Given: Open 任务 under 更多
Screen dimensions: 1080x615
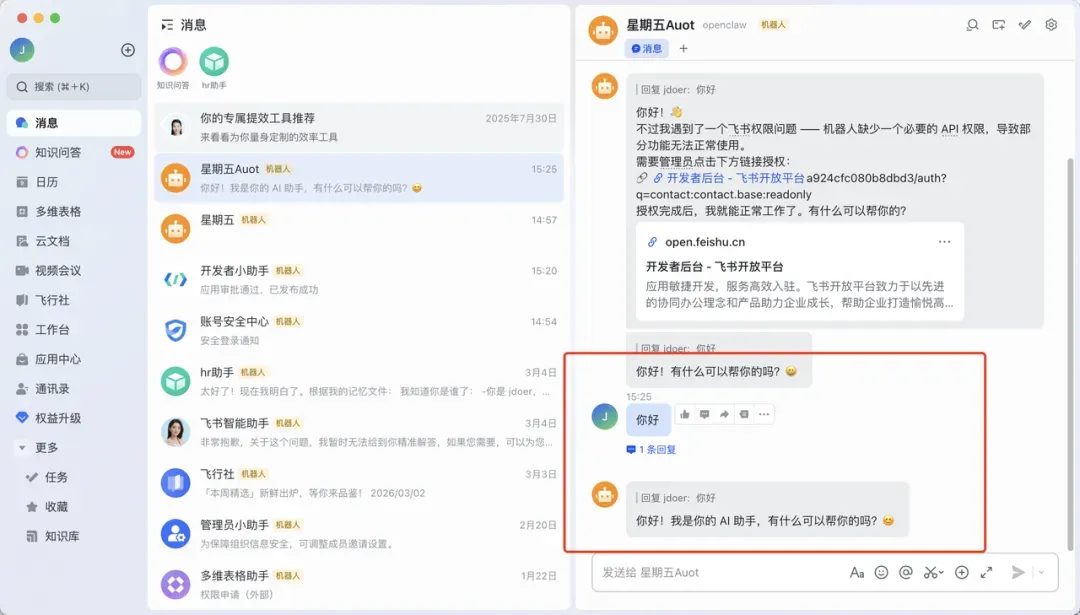Looking at the screenshot, I should pos(74,477).
